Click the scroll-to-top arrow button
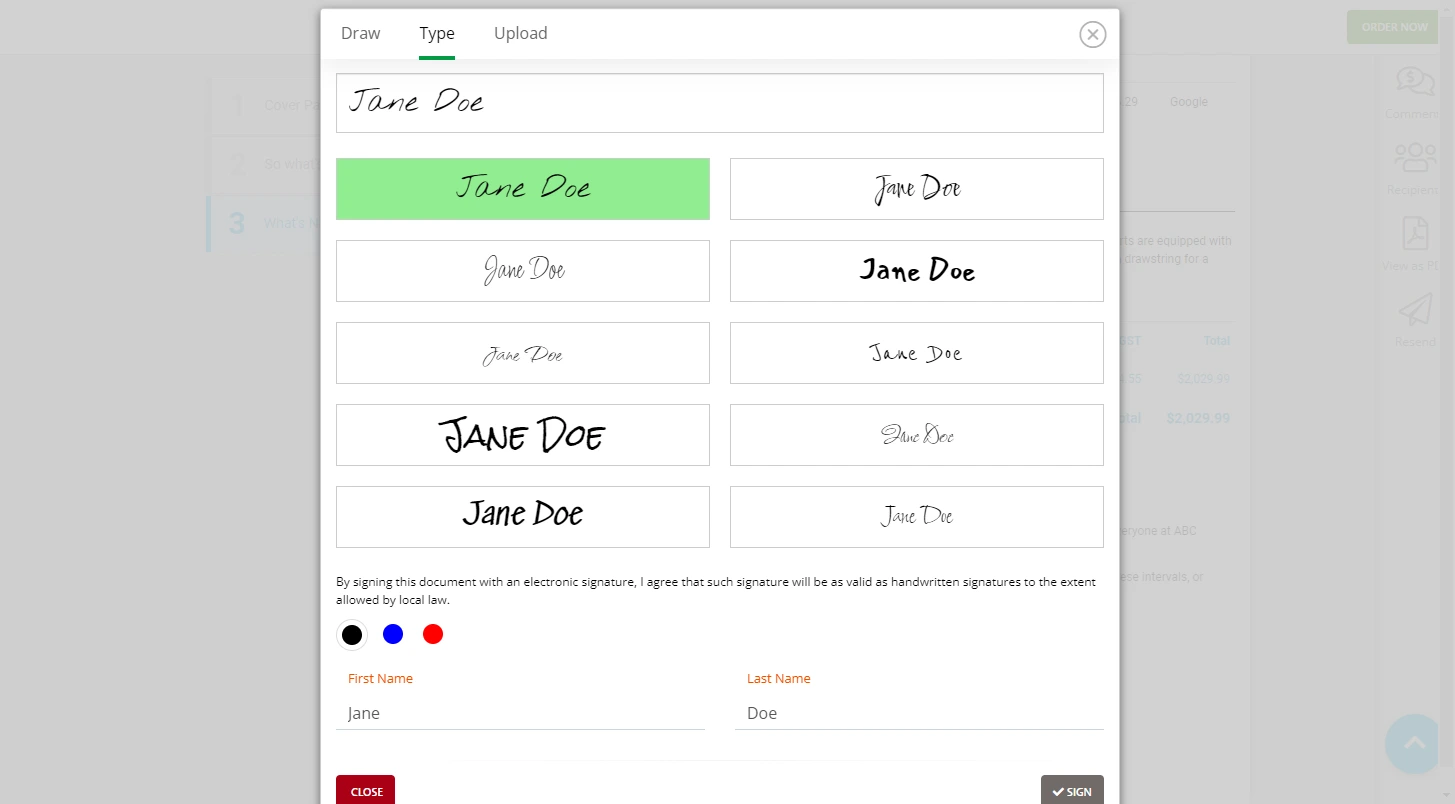1455x804 pixels. click(x=1411, y=744)
